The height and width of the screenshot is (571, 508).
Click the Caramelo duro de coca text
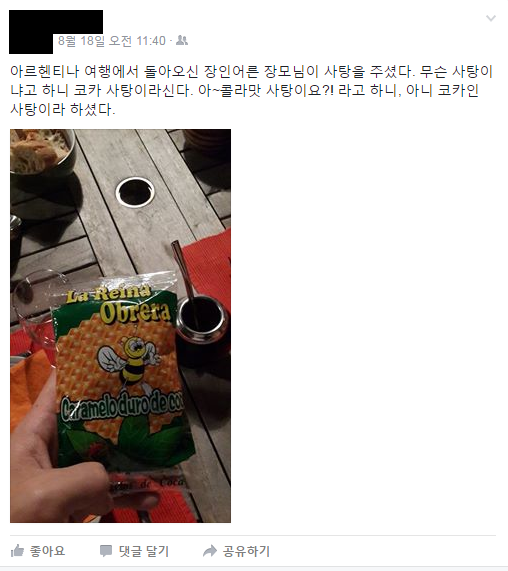pyautogui.click(x=122, y=406)
